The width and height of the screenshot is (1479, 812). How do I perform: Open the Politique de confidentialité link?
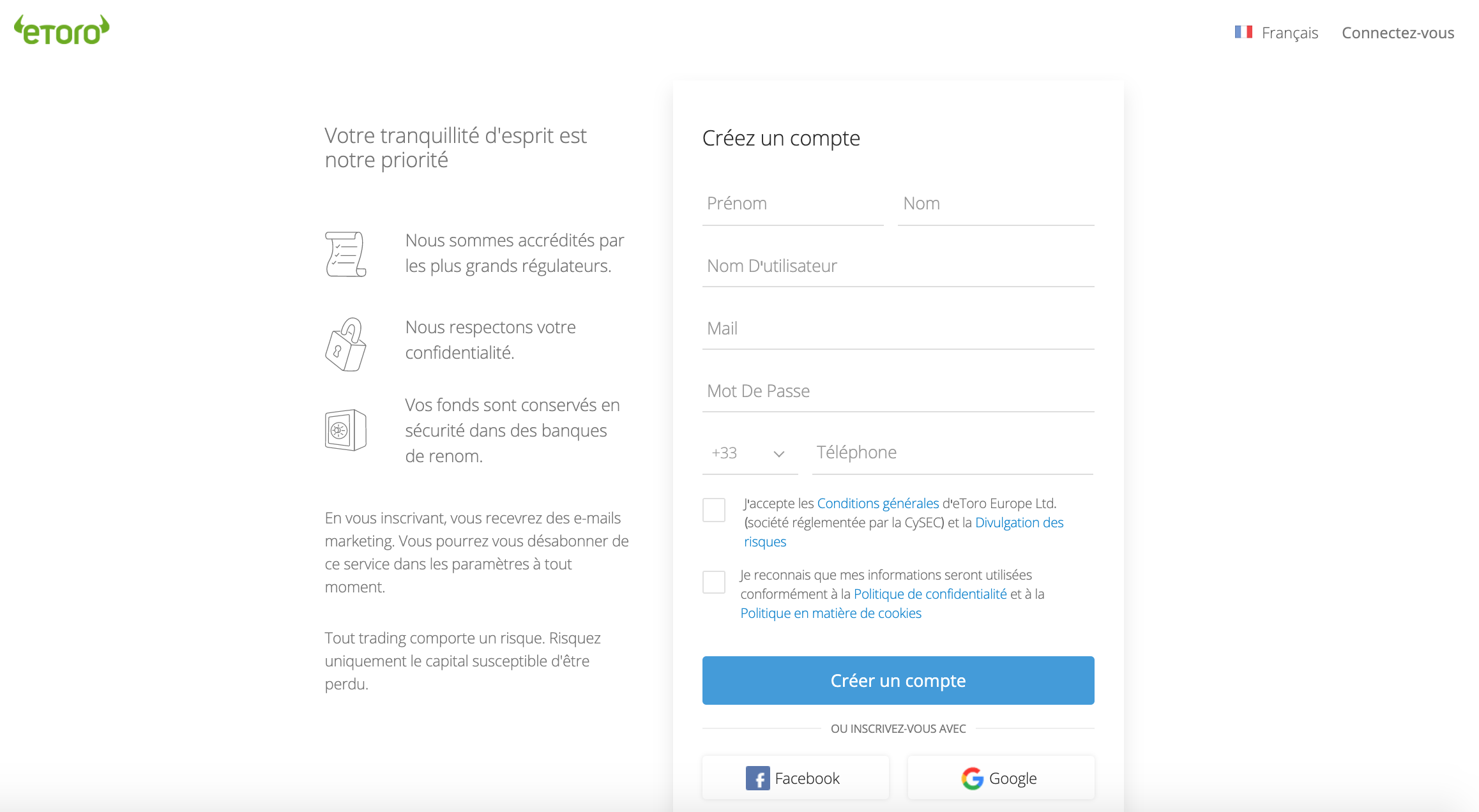(x=930, y=594)
